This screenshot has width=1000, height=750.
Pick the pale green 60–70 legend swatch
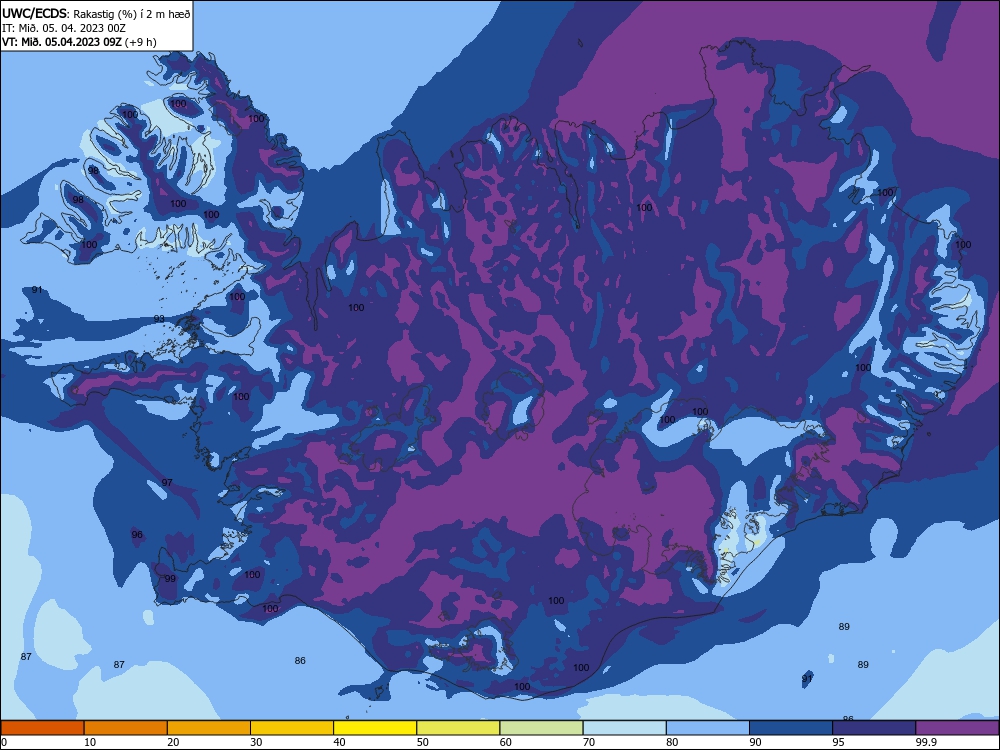[x=541, y=728]
